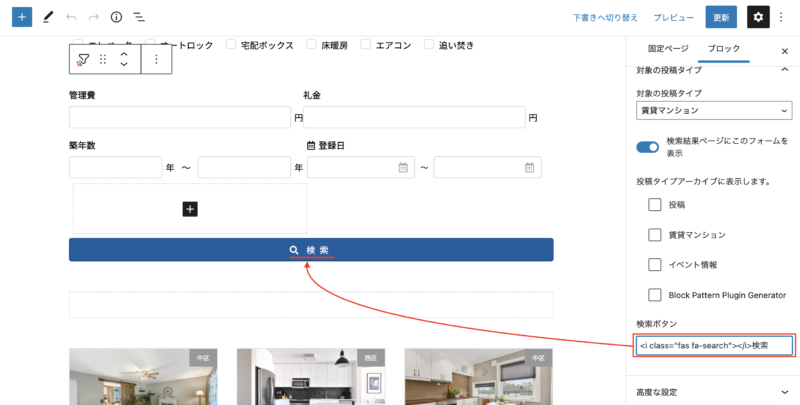Collapse the 対象の投稿タイプ panel
Image resolution: width=800 pixels, height=405 pixels.
coord(783,70)
